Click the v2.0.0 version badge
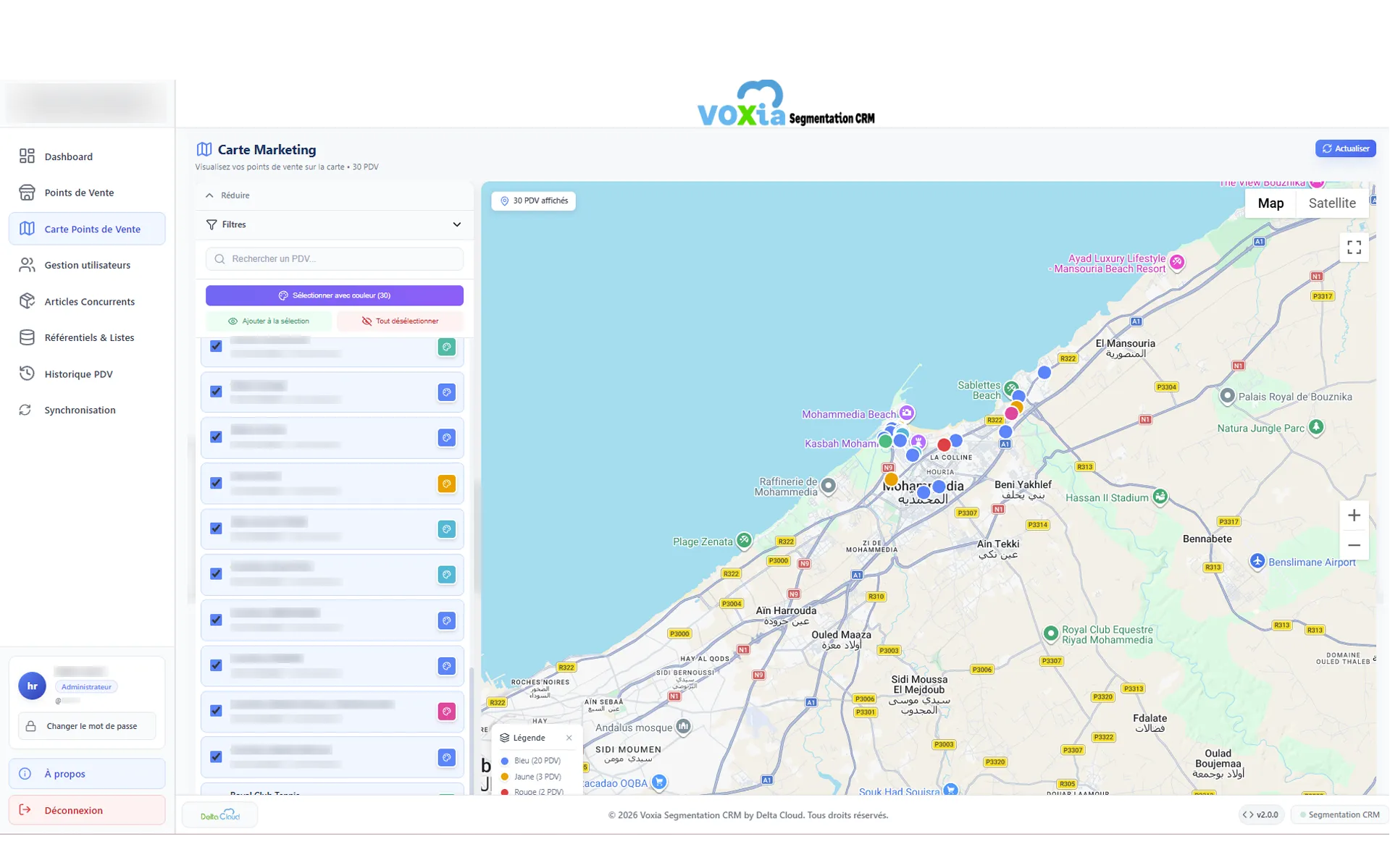 1260,814
